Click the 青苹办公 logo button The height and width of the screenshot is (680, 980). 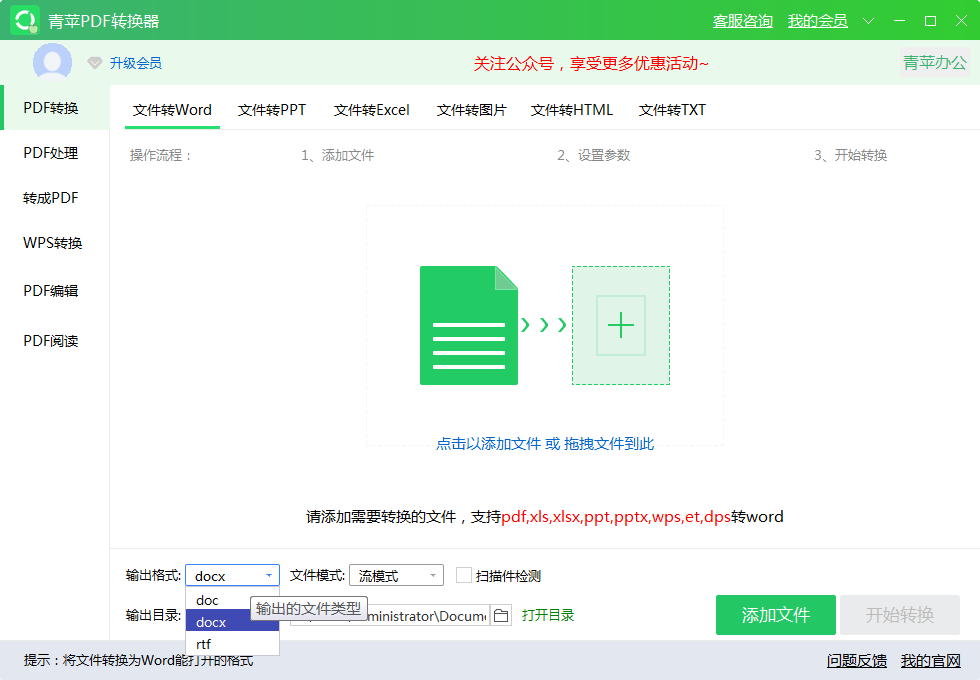[935, 63]
